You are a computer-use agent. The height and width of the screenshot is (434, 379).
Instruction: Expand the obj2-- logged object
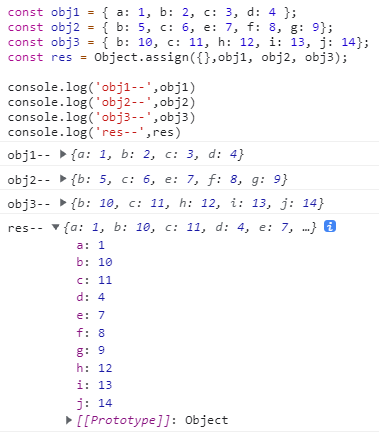pos(63,179)
